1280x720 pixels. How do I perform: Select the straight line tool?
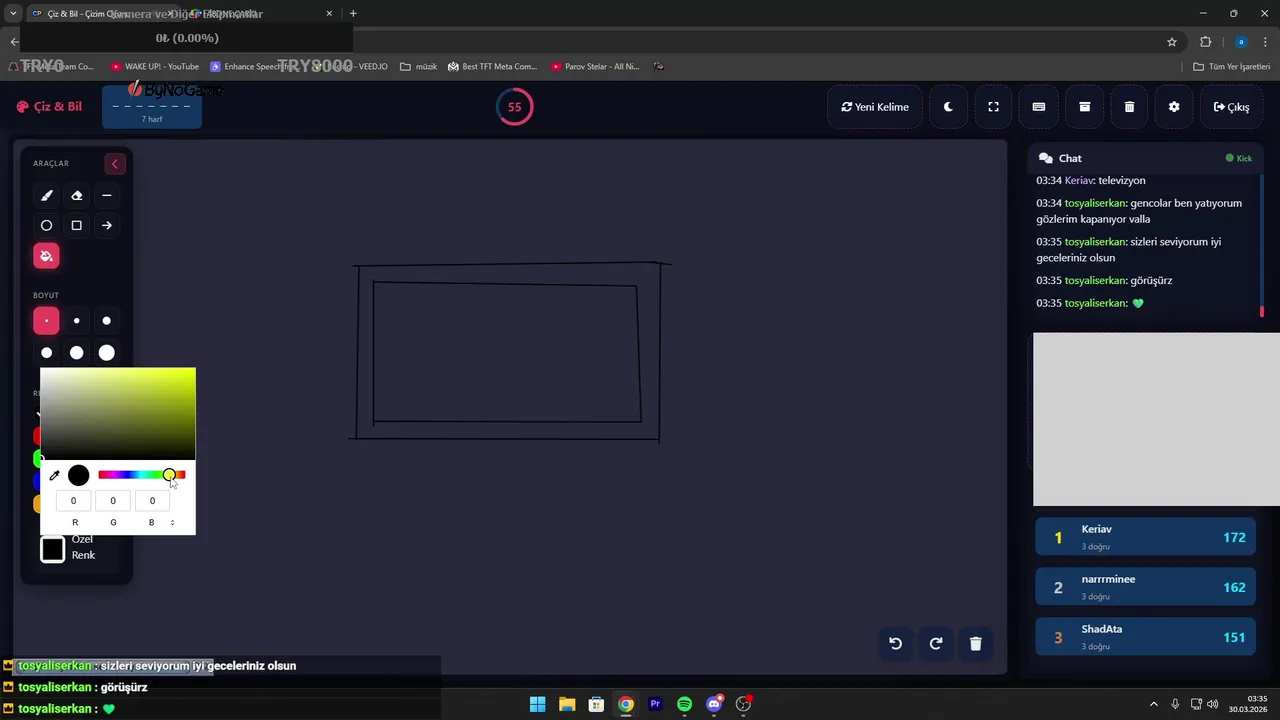[x=107, y=196]
